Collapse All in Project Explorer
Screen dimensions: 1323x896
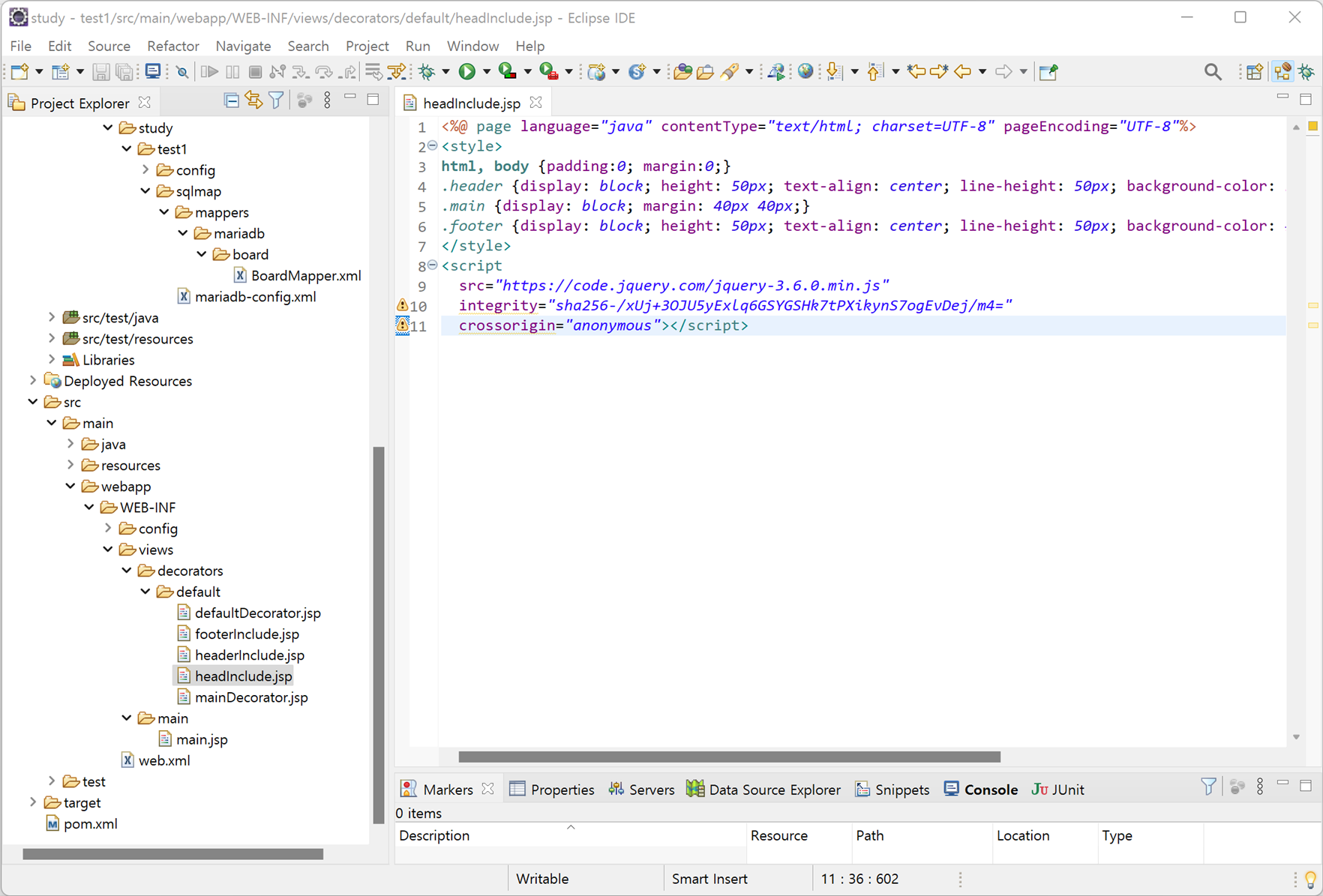[x=231, y=100]
